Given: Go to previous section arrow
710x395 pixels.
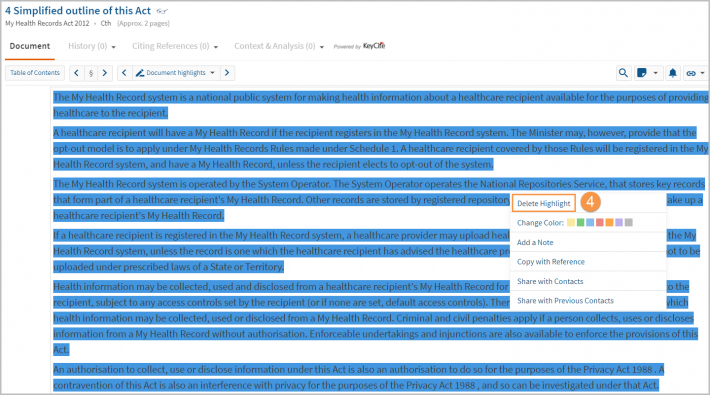Looking at the screenshot, I should point(77,73).
